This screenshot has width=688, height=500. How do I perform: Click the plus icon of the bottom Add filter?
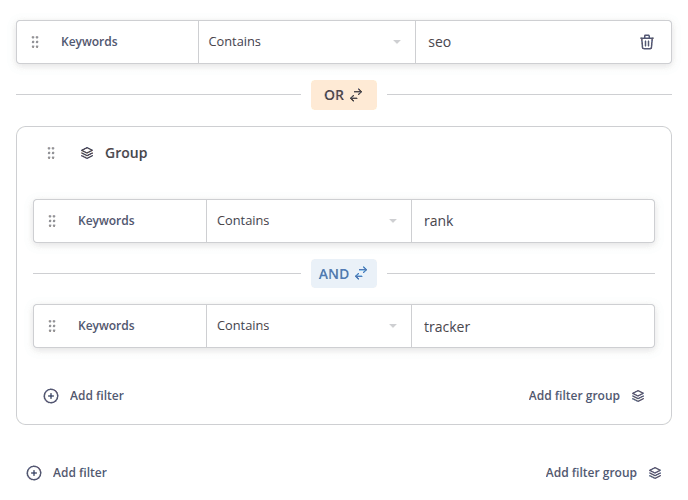tap(34, 473)
